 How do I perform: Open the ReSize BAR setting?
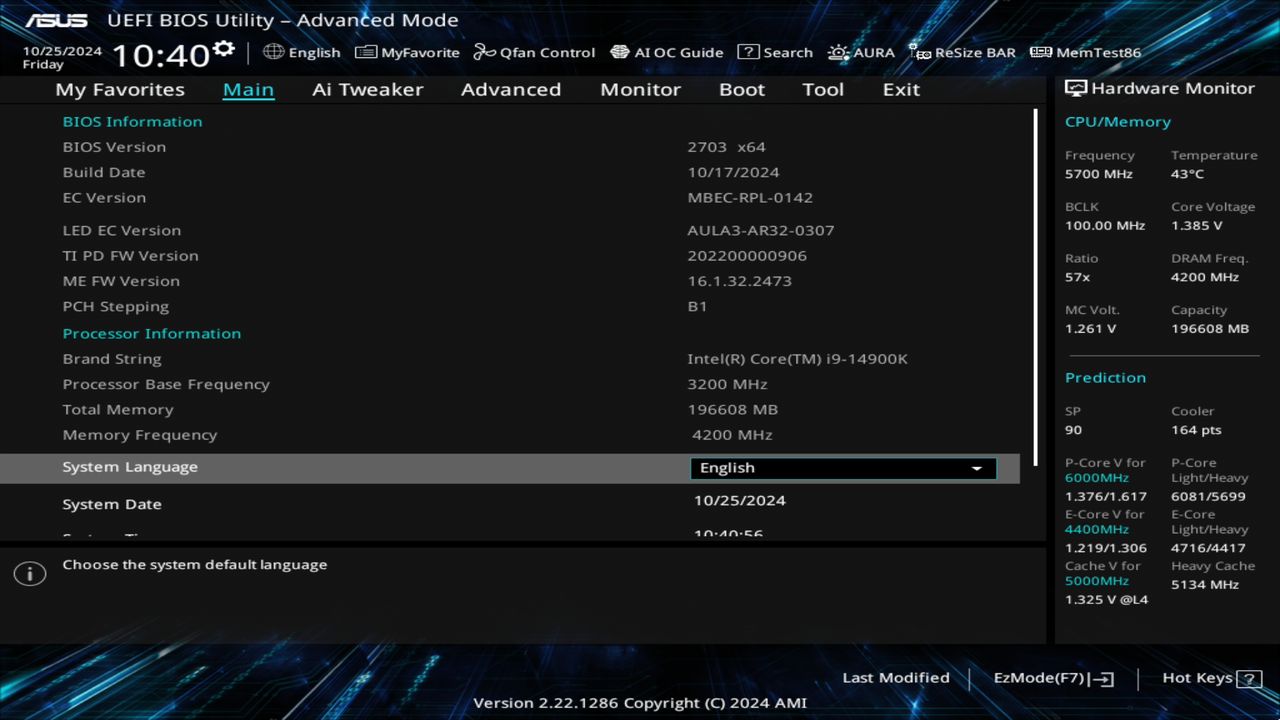pyautogui.click(x=962, y=52)
